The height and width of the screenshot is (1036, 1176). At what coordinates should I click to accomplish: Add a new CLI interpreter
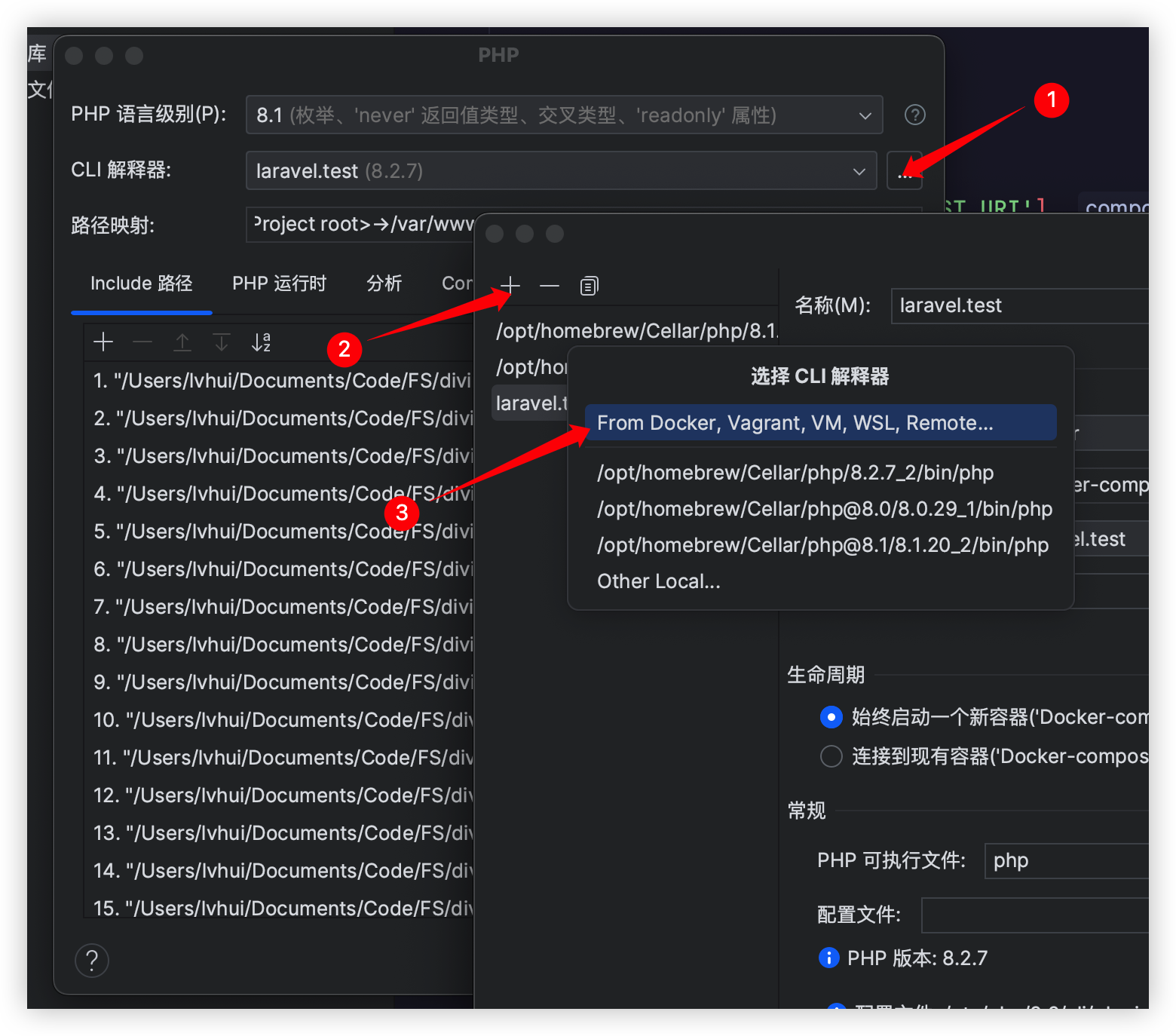pyautogui.click(x=510, y=286)
